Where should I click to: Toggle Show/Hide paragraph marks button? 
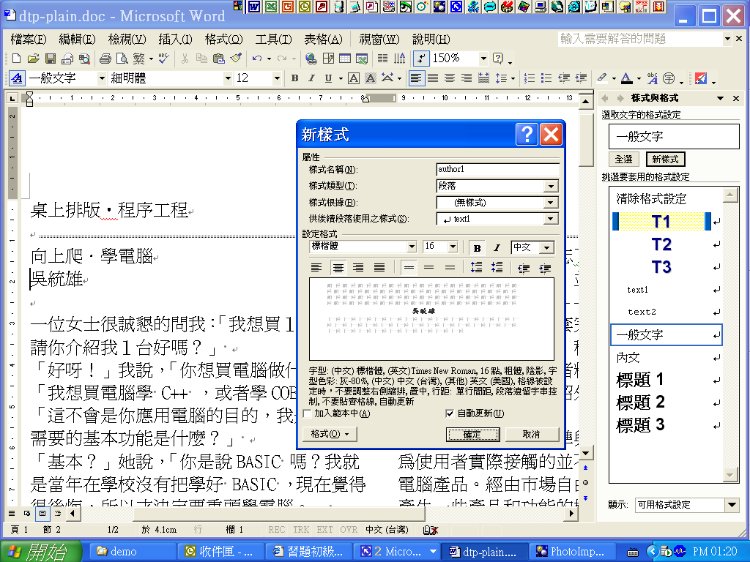click(420, 58)
